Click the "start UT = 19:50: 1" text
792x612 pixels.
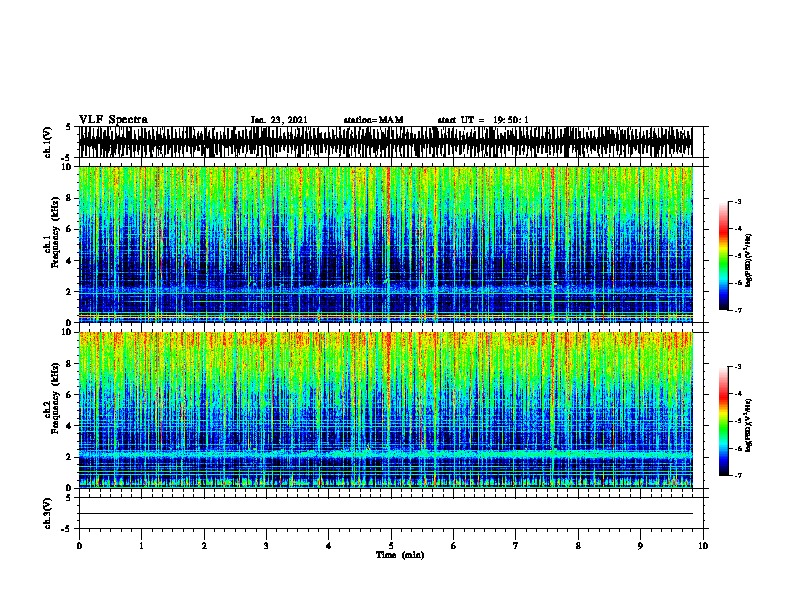point(483,120)
